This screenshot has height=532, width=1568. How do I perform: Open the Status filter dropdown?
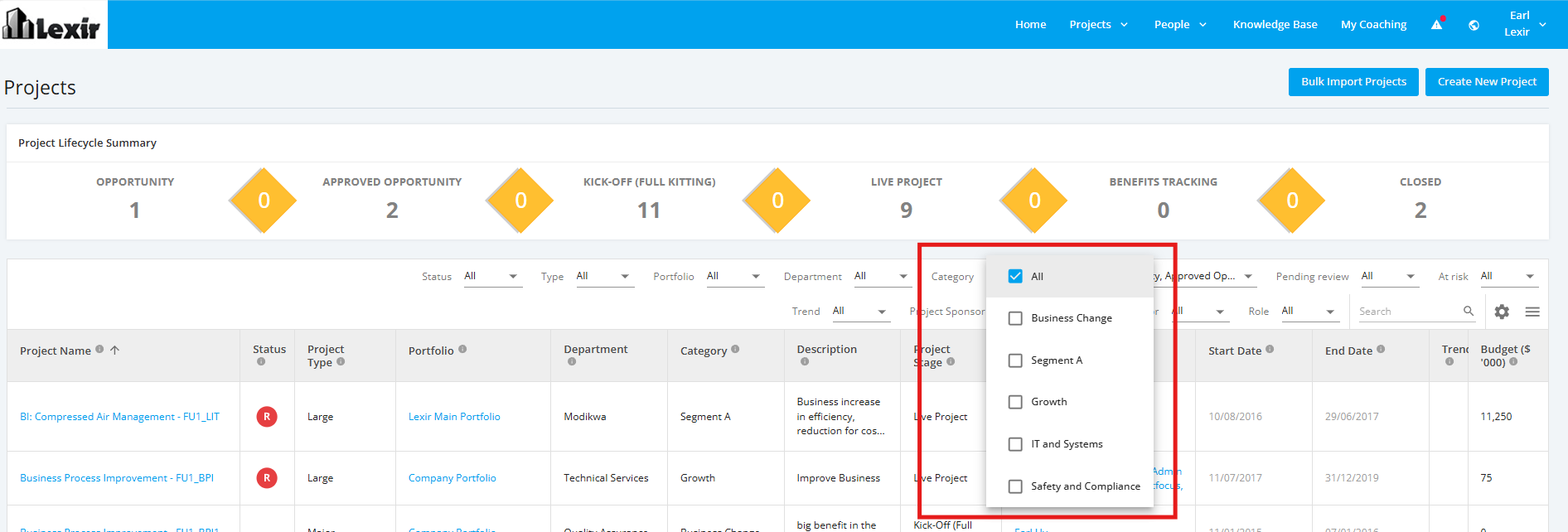point(492,277)
